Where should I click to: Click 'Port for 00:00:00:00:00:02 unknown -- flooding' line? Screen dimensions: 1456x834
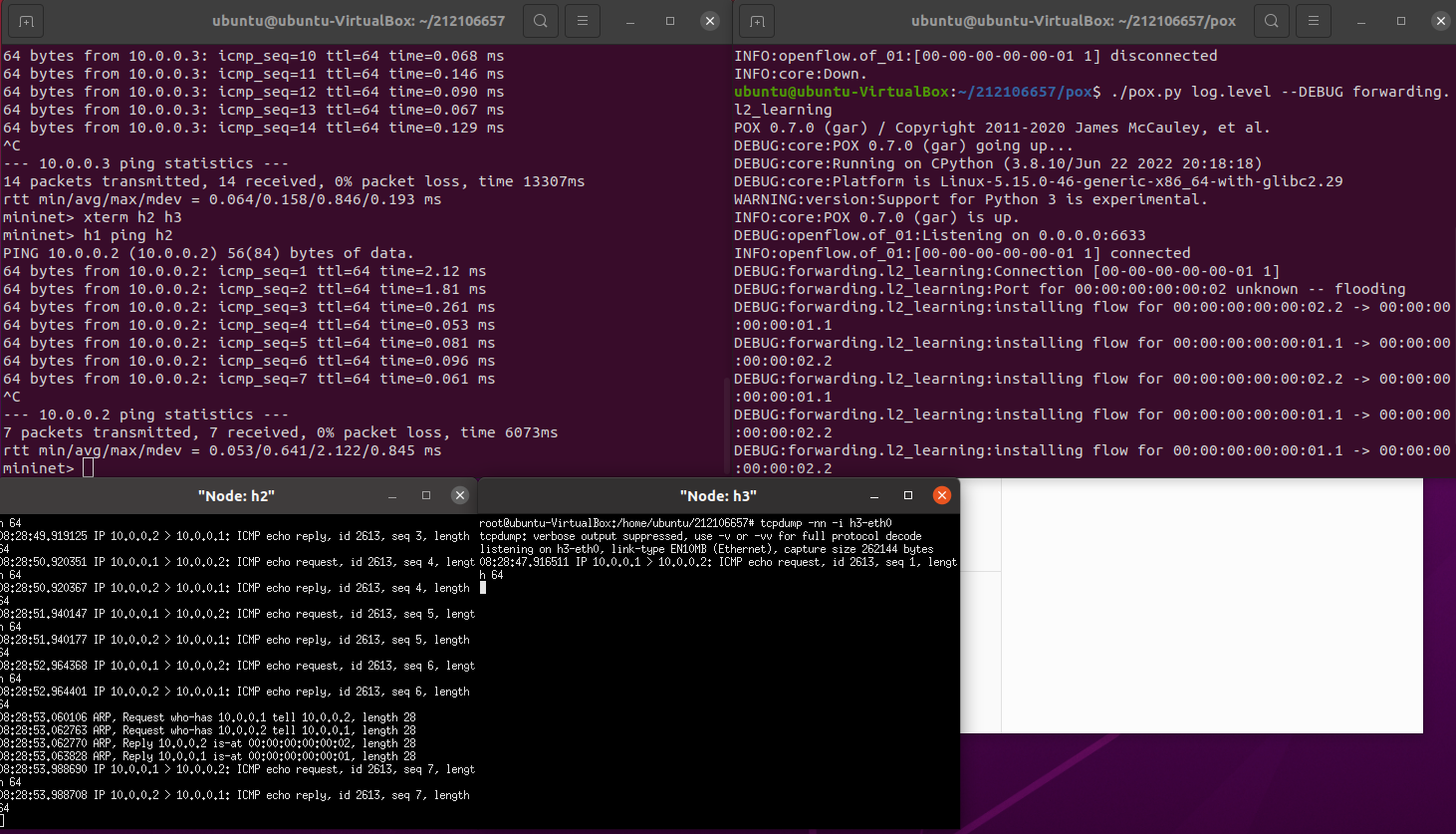(1070, 289)
